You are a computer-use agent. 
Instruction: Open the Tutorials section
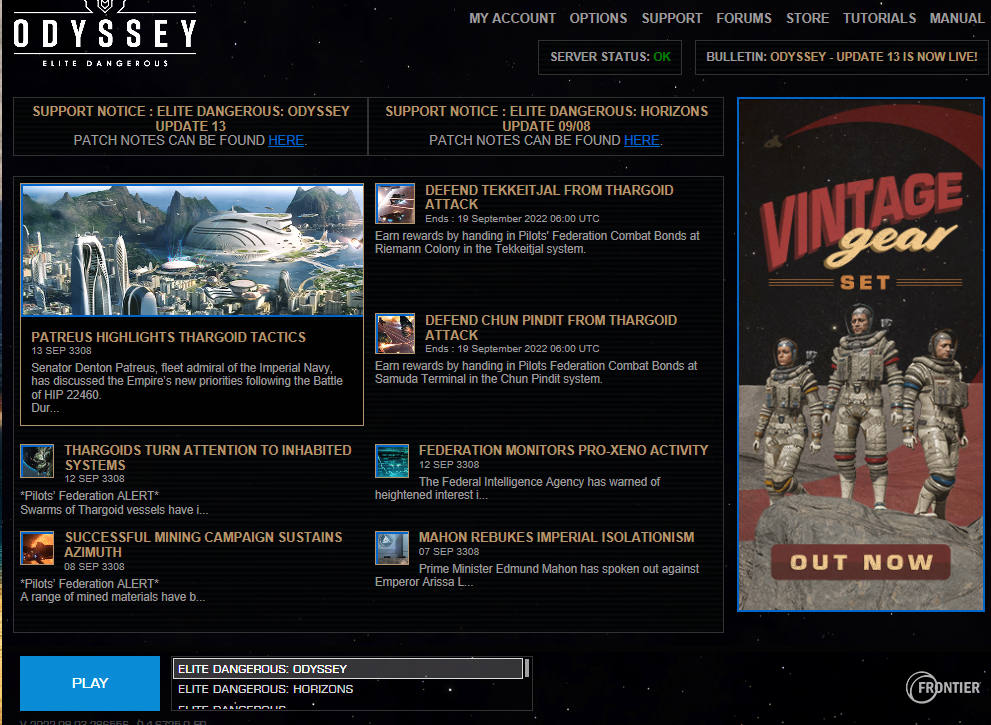pyautogui.click(x=880, y=18)
